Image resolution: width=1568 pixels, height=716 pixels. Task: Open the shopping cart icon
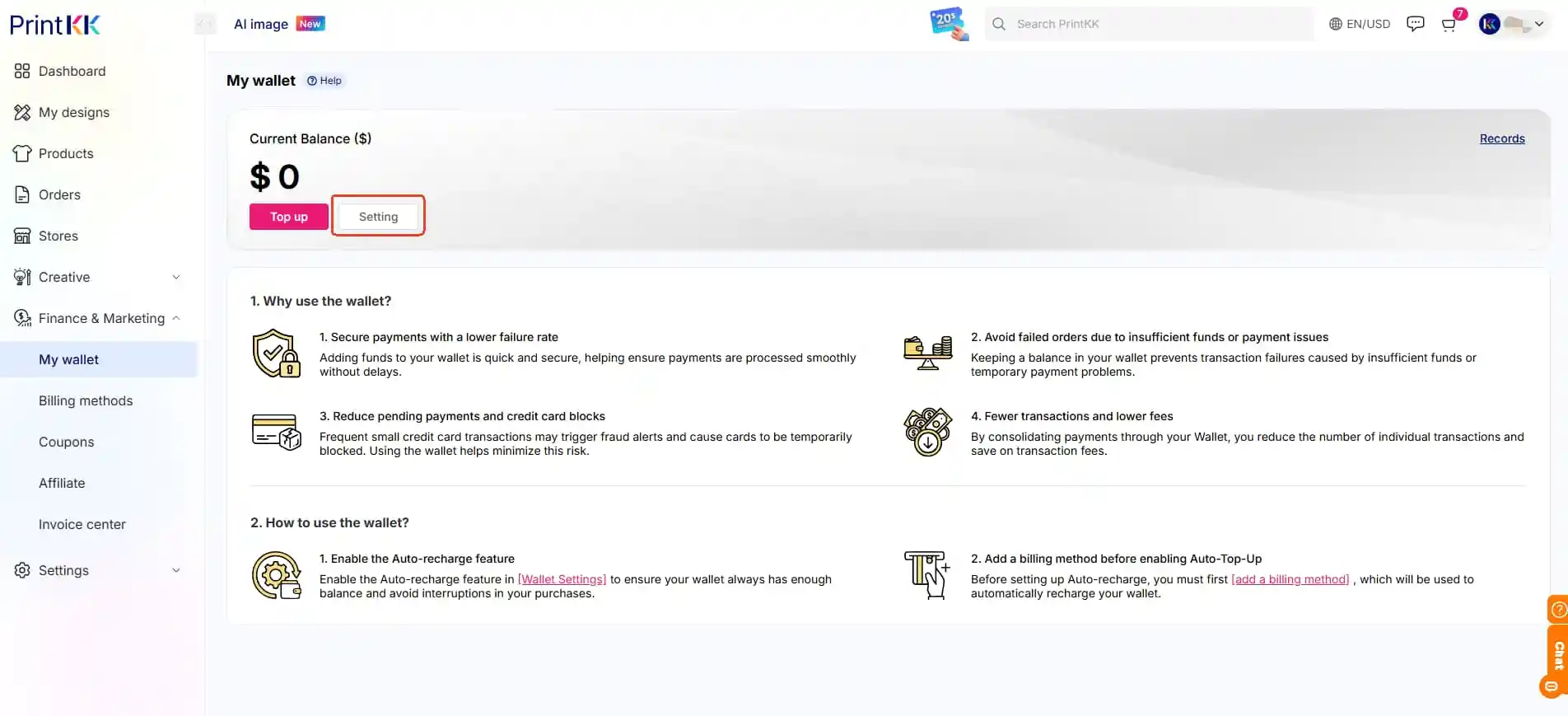click(x=1449, y=25)
